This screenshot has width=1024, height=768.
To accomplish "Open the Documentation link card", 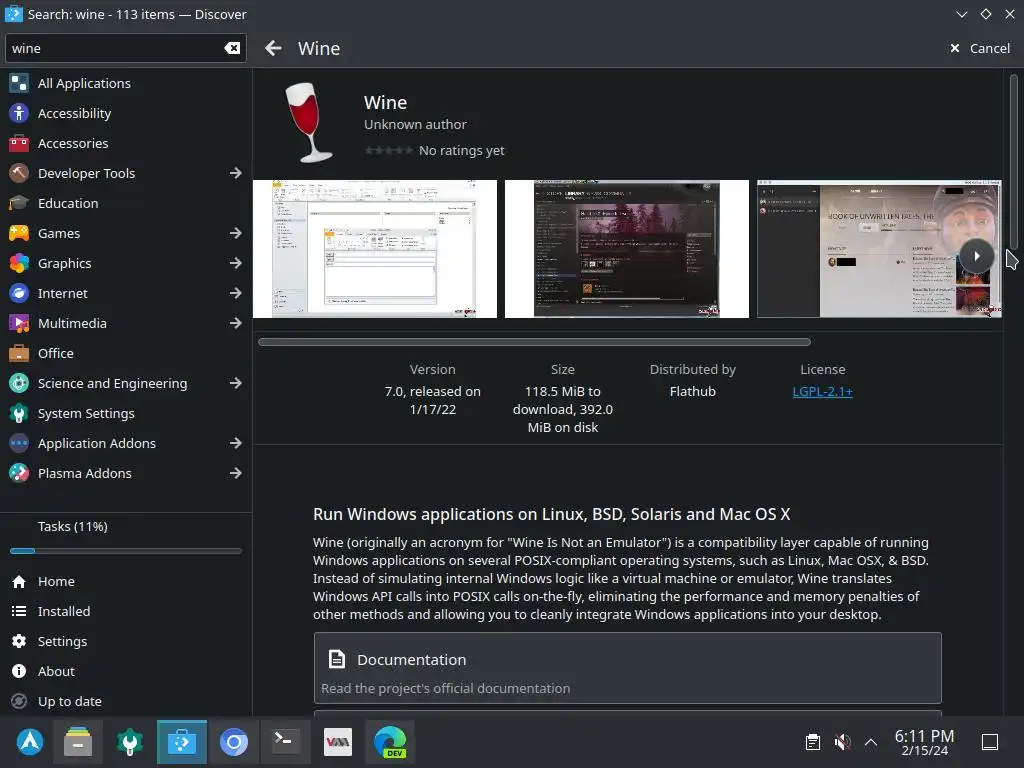I will click(x=628, y=667).
